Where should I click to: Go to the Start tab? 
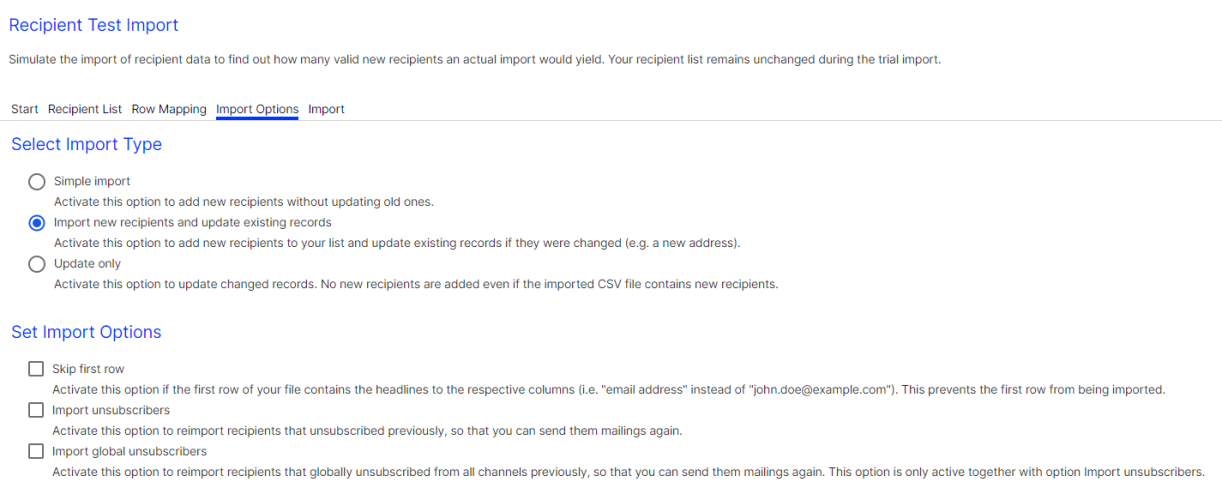pos(25,109)
